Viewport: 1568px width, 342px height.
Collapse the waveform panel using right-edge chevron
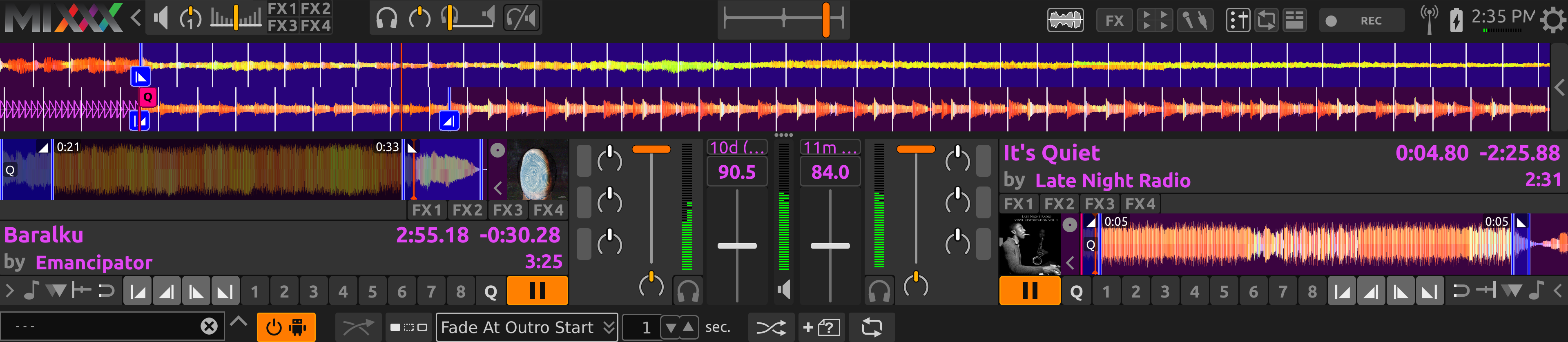(x=1559, y=88)
